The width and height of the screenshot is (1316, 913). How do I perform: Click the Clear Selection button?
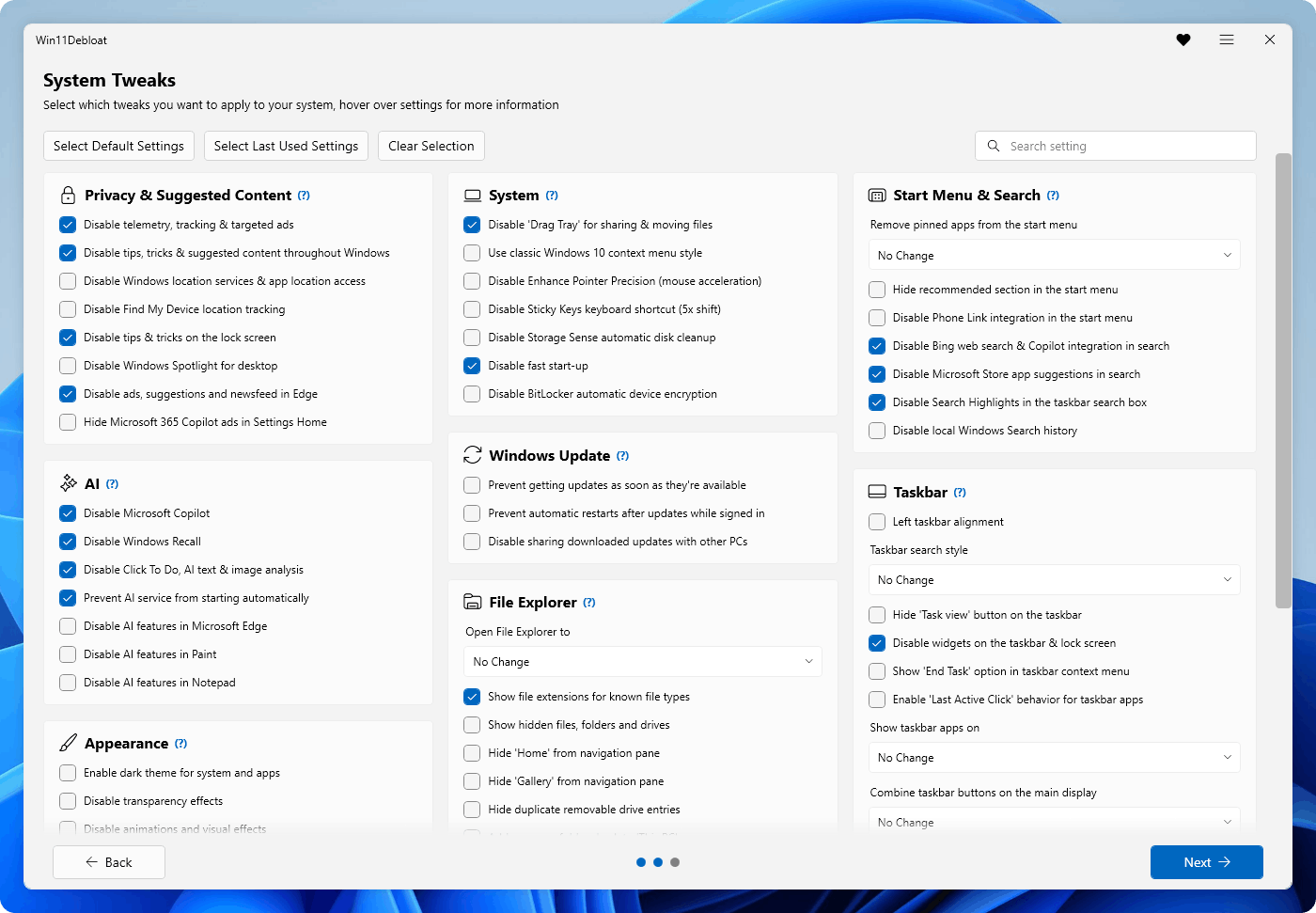[x=431, y=146]
